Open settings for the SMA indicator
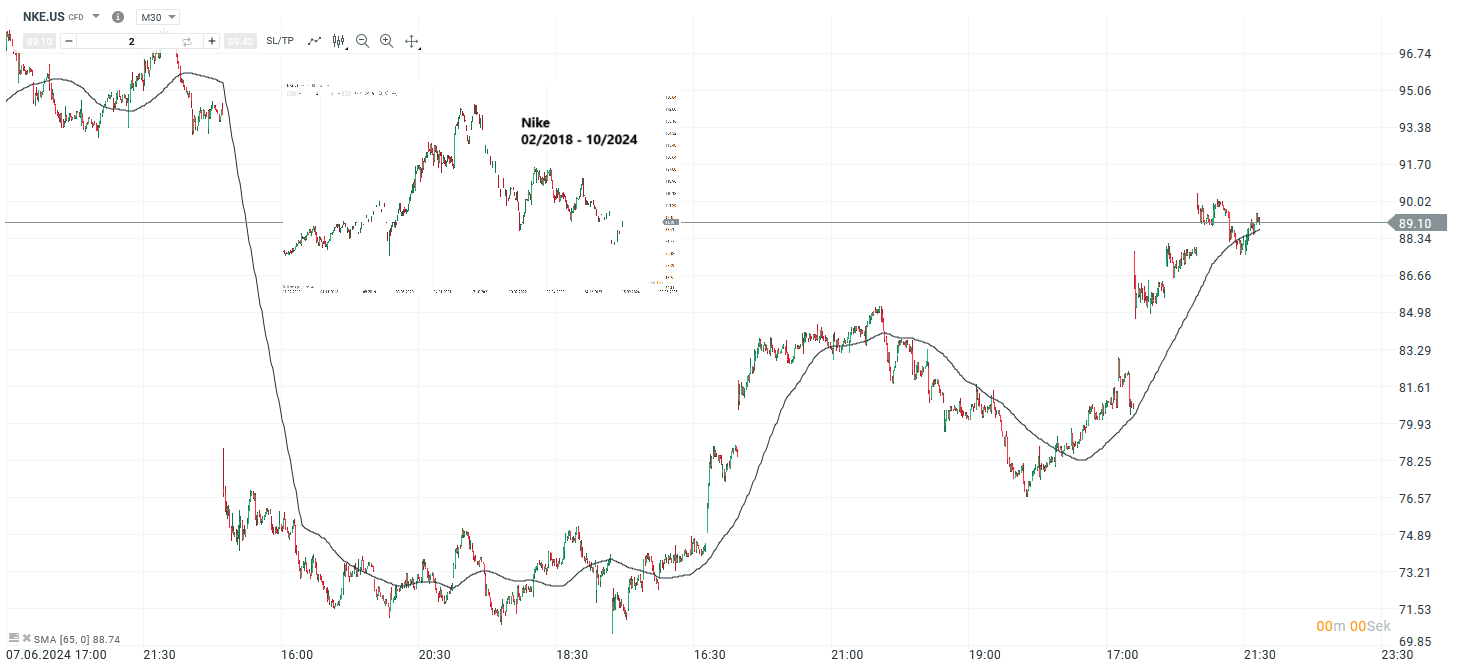This screenshot has height=667, width=1458. pos(15,637)
